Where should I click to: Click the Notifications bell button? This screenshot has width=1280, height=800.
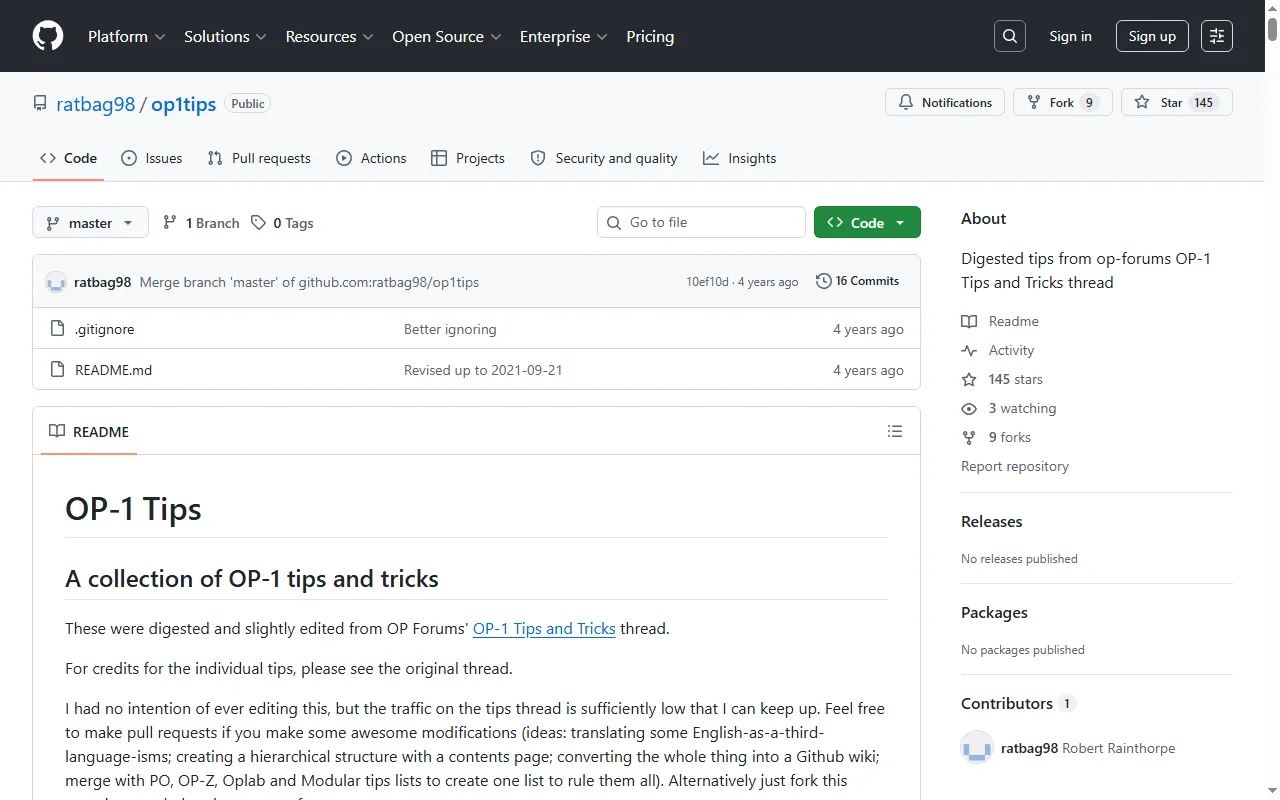(945, 102)
